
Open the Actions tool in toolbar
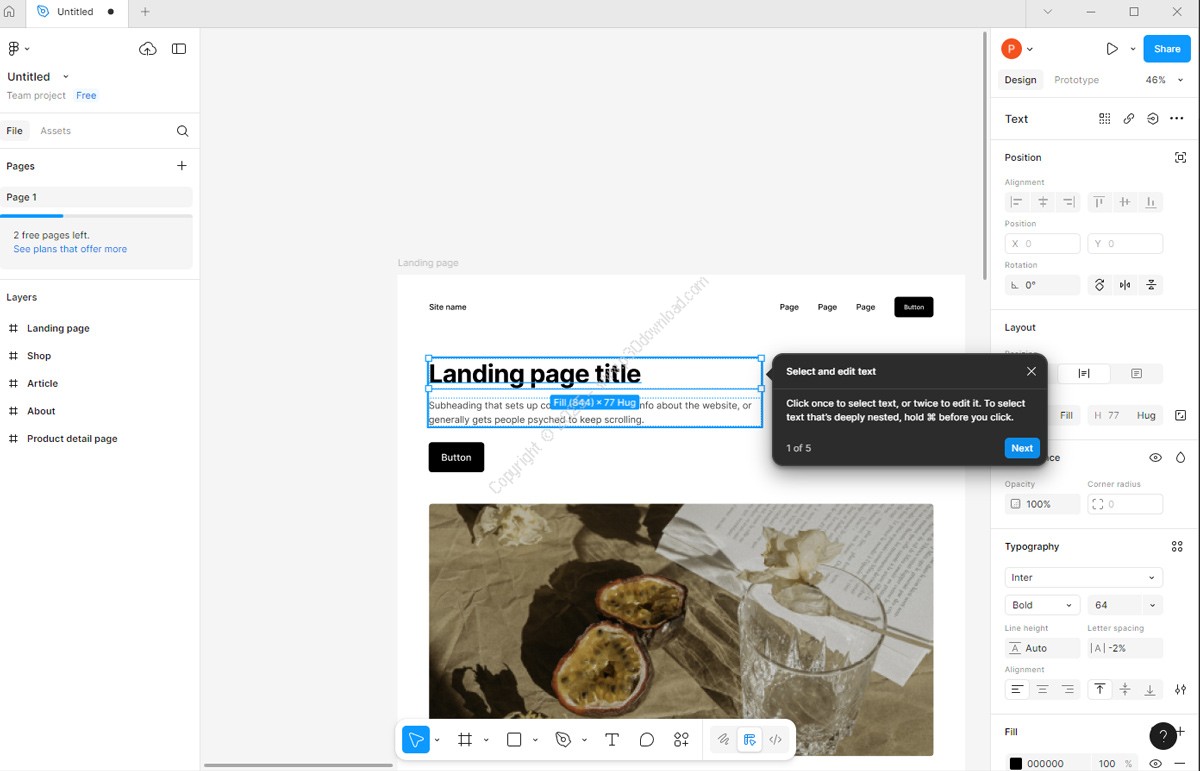[681, 740]
